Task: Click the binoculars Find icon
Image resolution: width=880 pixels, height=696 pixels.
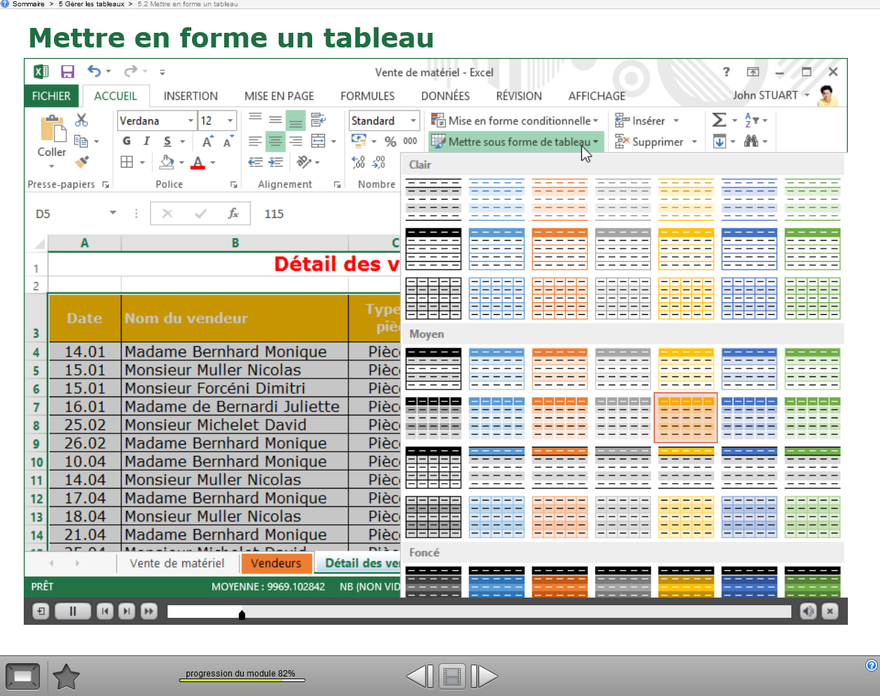Action: click(751, 142)
